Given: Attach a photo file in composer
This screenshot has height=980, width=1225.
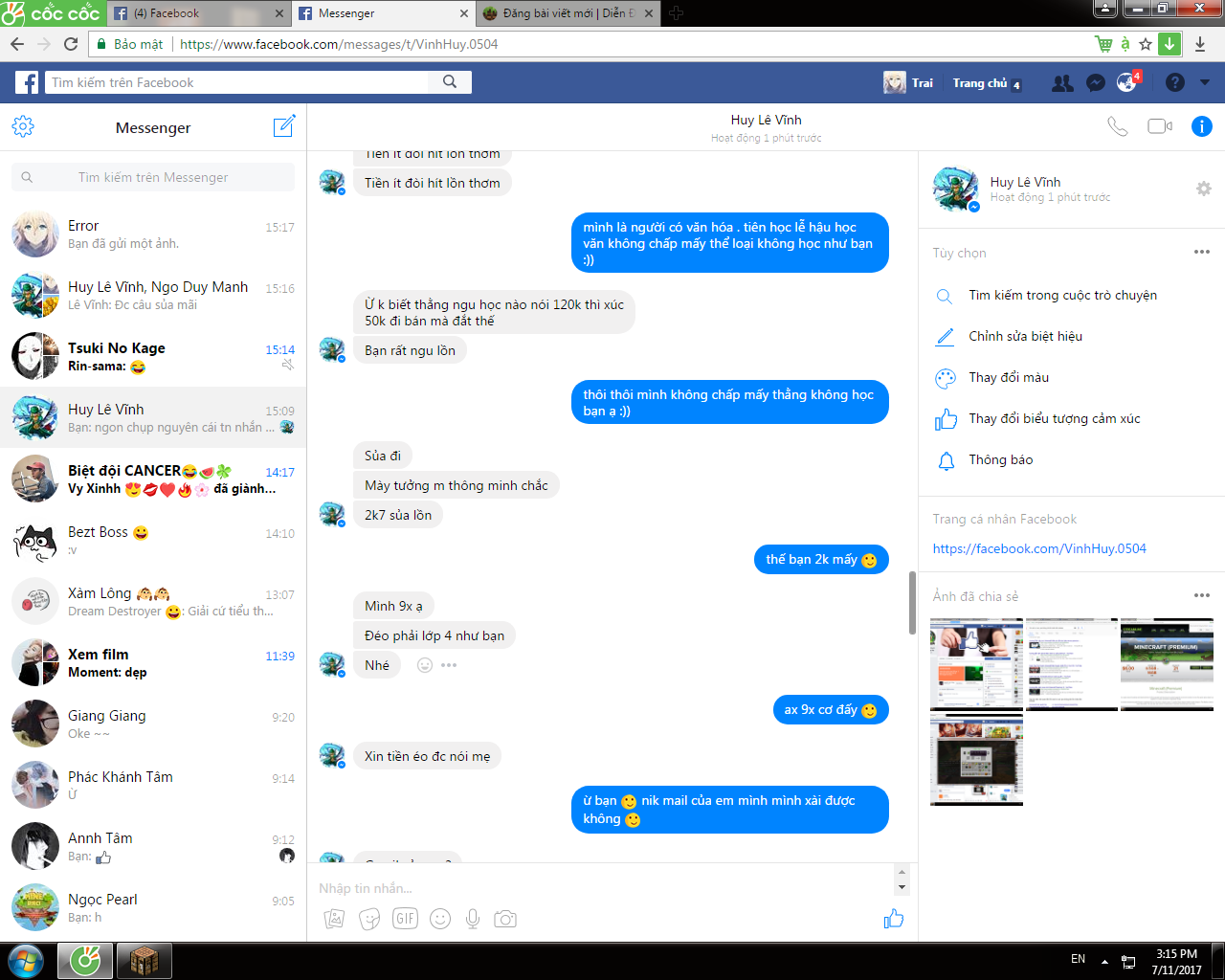Looking at the screenshot, I should point(334,919).
